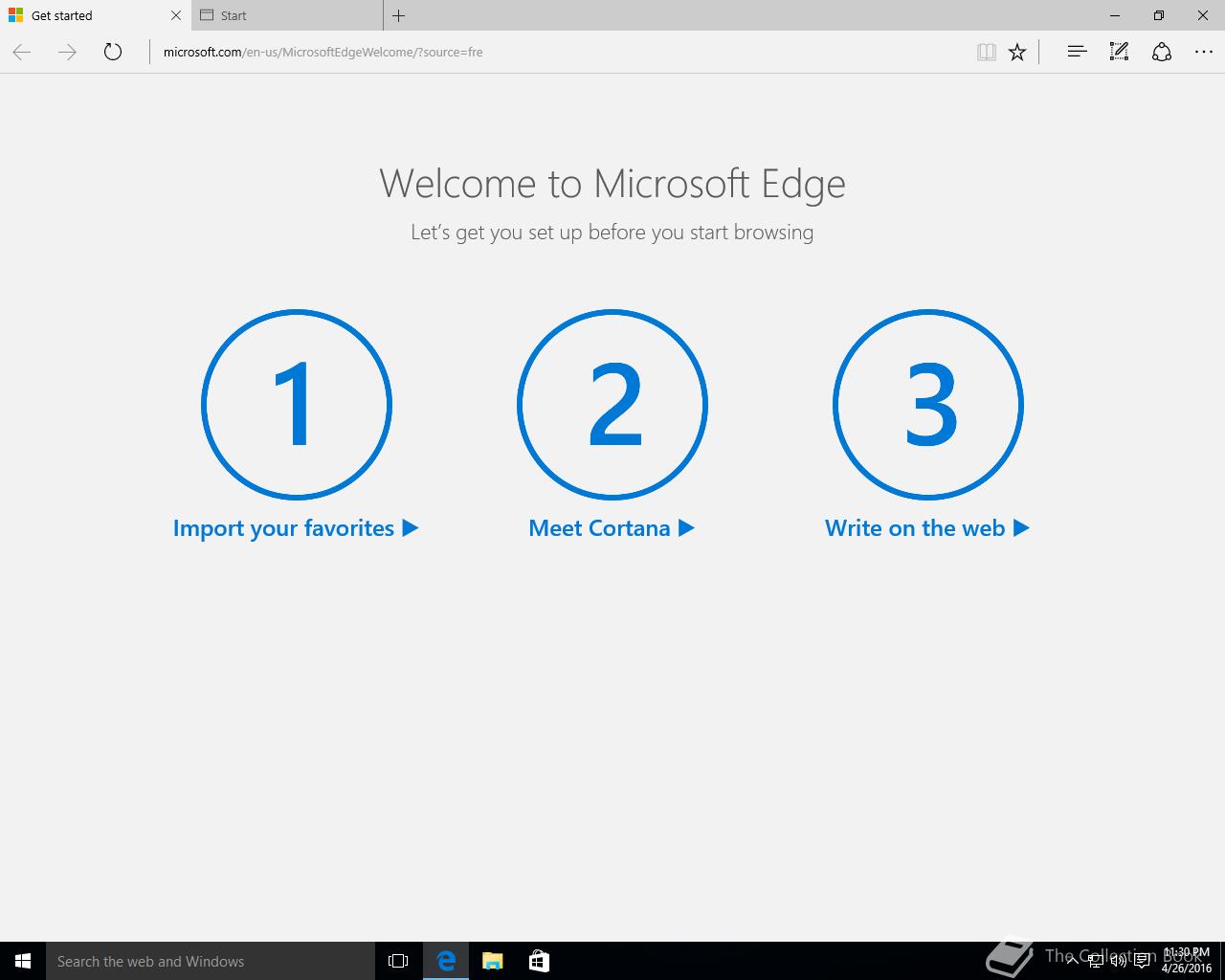Click the forward navigation arrow
Viewport: 1225px width, 980px height.
67,52
